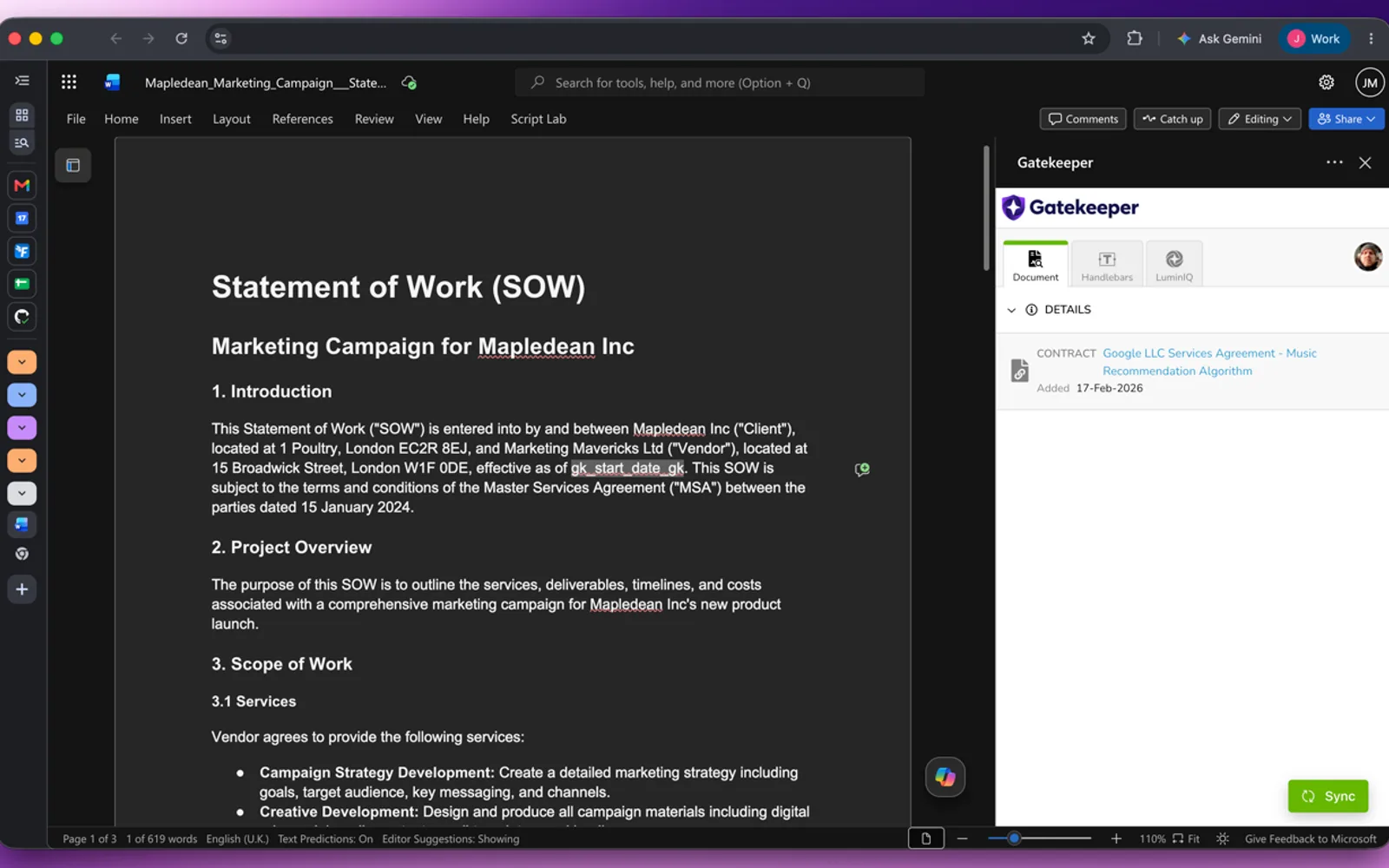
Task: Click the cloud saved status icon
Action: [409, 82]
